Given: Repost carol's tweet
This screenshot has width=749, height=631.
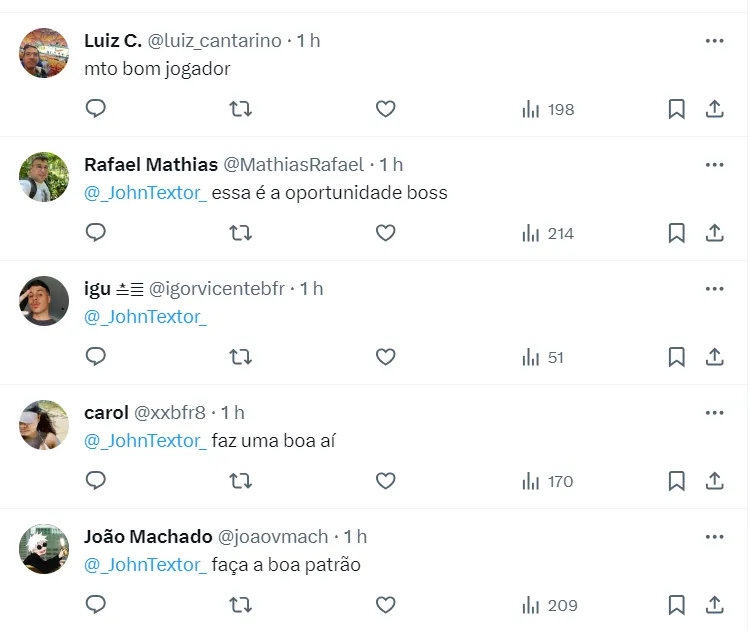Looking at the screenshot, I should coord(241,481).
